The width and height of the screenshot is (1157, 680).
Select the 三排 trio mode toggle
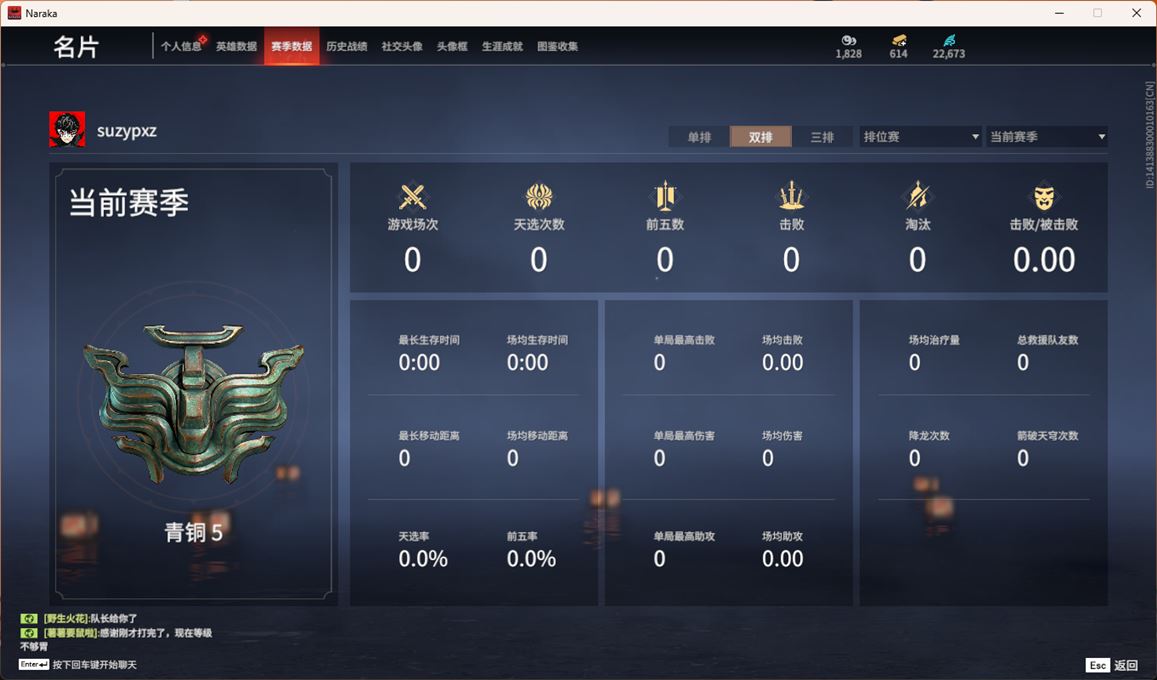[x=822, y=137]
